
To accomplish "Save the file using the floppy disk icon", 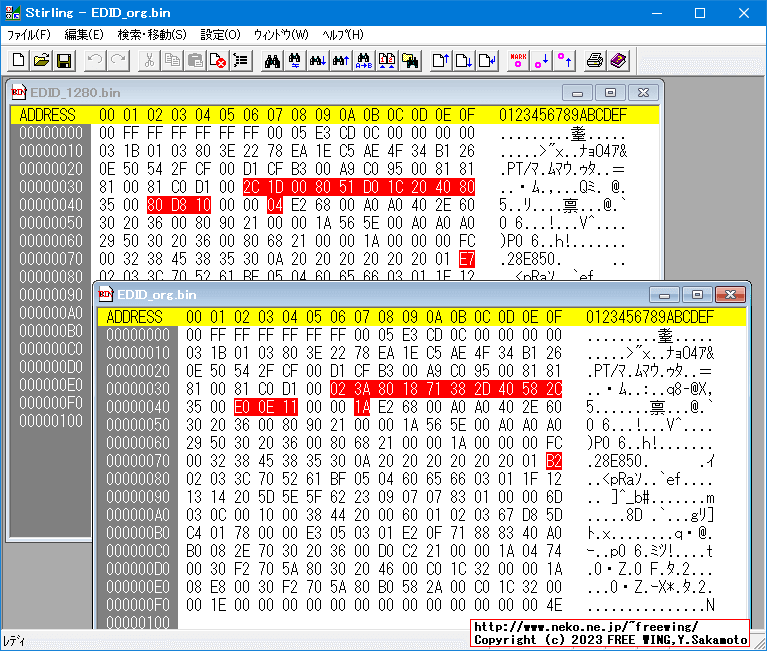I will point(64,61).
